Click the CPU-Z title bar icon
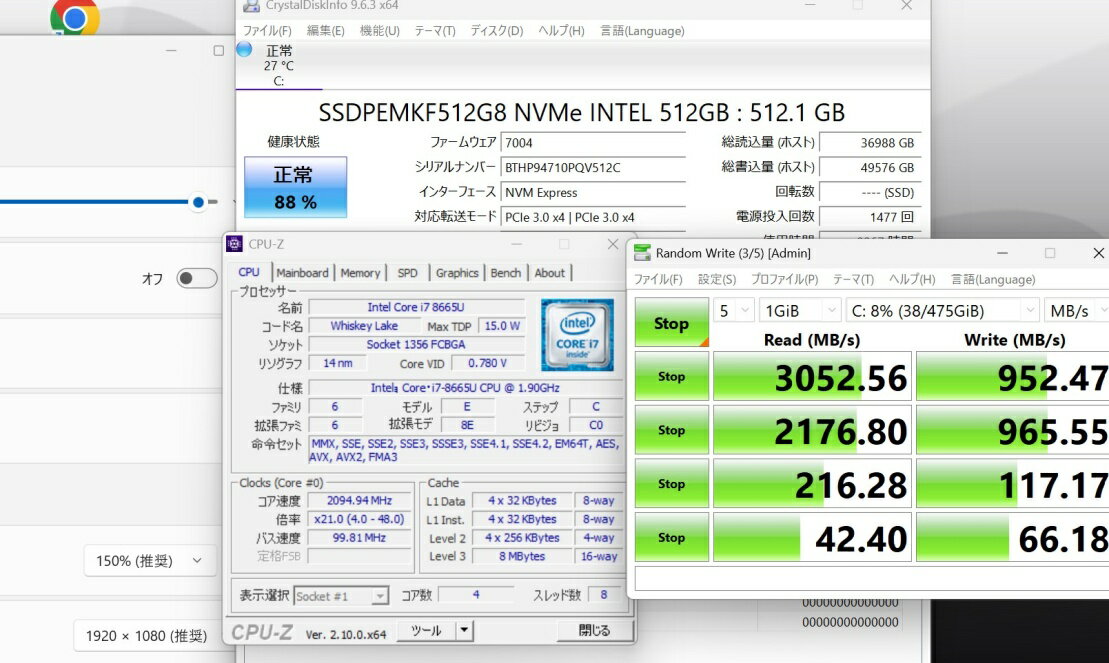 [234, 243]
